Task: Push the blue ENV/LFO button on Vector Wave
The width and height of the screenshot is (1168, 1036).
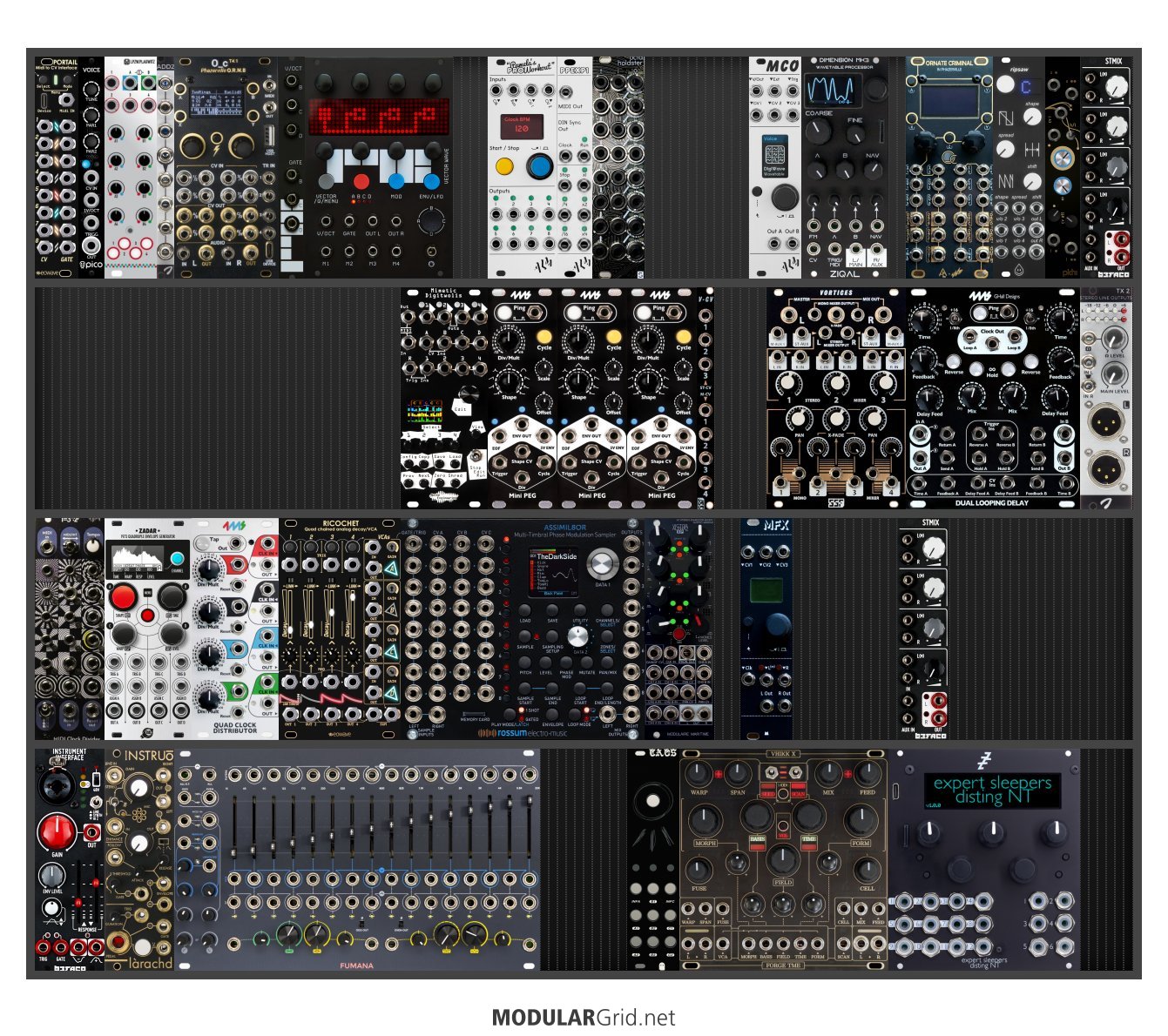Action: point(431,182)
